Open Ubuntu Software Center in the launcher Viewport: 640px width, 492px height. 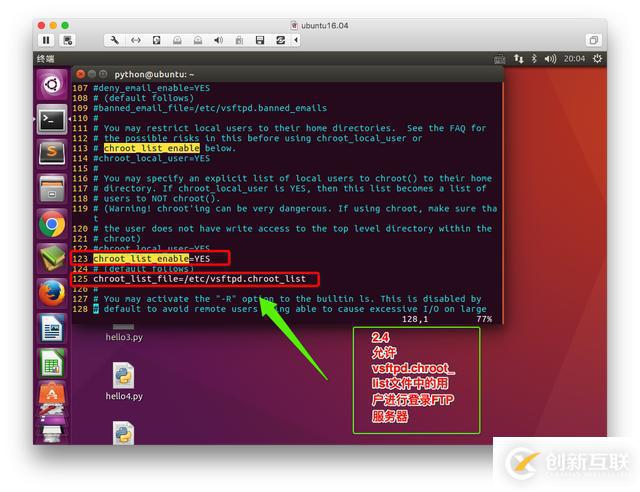coord(52,394)
